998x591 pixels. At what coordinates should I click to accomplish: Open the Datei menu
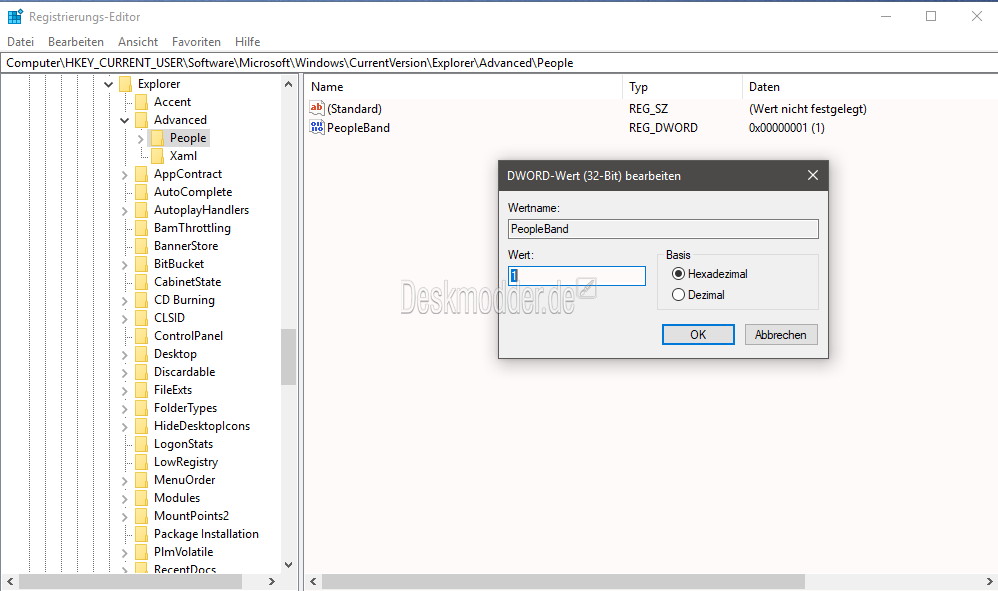[20, 41]
